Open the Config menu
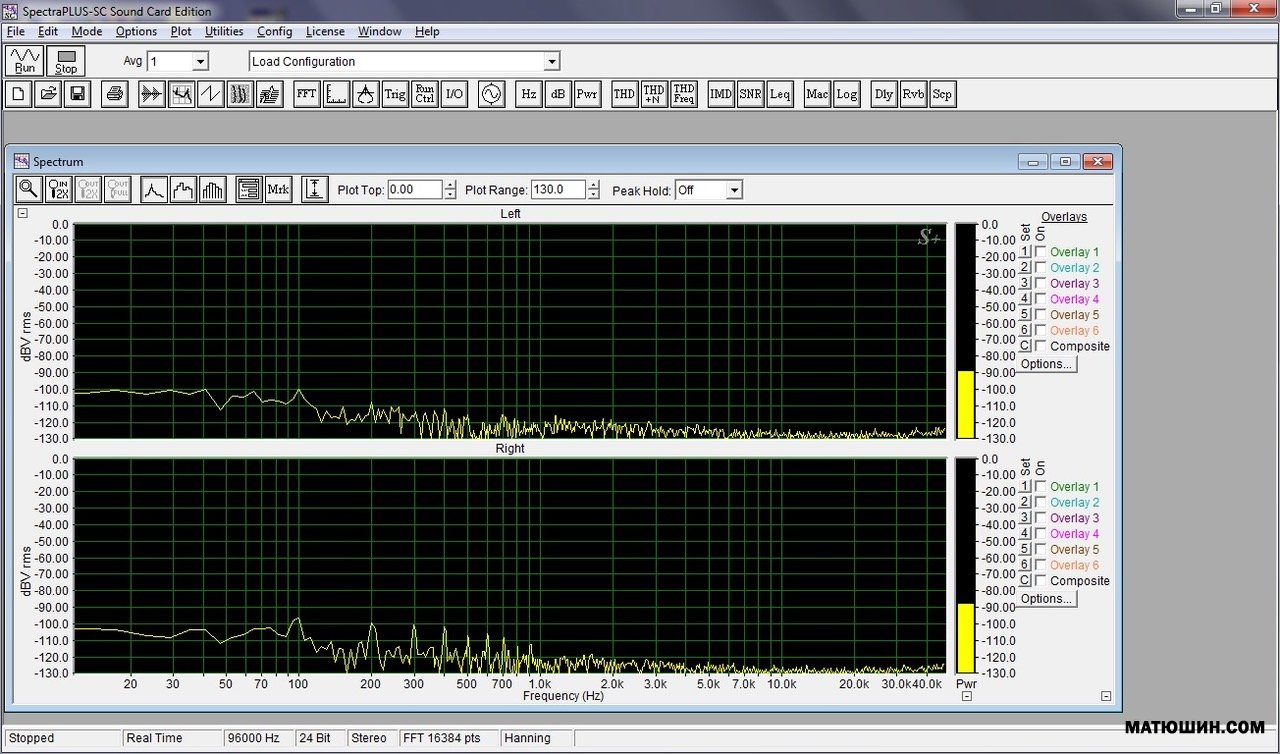1280x754 pixels. (274, 31)
